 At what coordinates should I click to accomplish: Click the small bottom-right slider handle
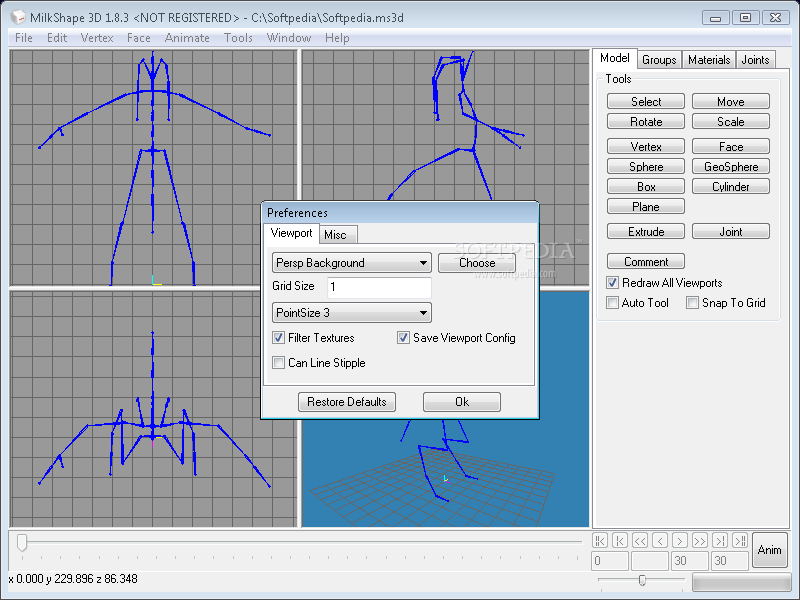[x=642, y=580]
